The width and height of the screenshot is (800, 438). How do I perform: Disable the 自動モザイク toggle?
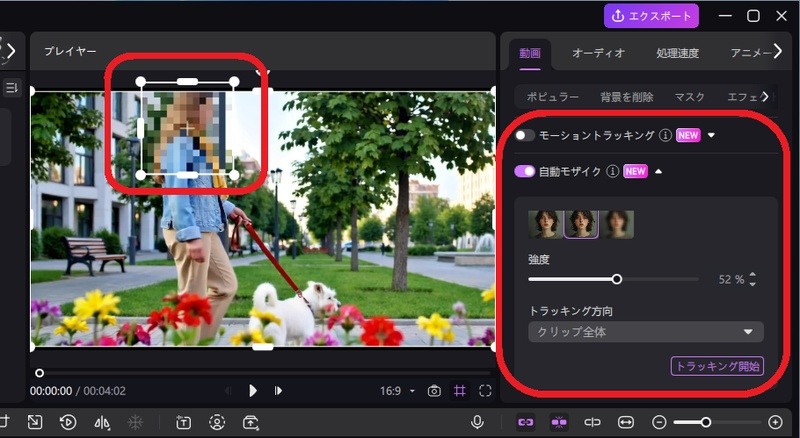coord(524,171)
